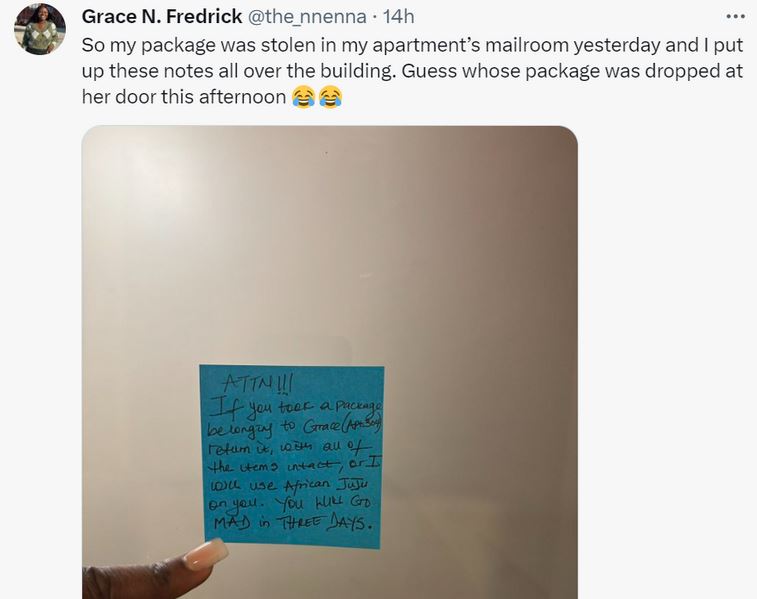Select the "THREE DAYS" handwriting on the note

tap(325, 523)
